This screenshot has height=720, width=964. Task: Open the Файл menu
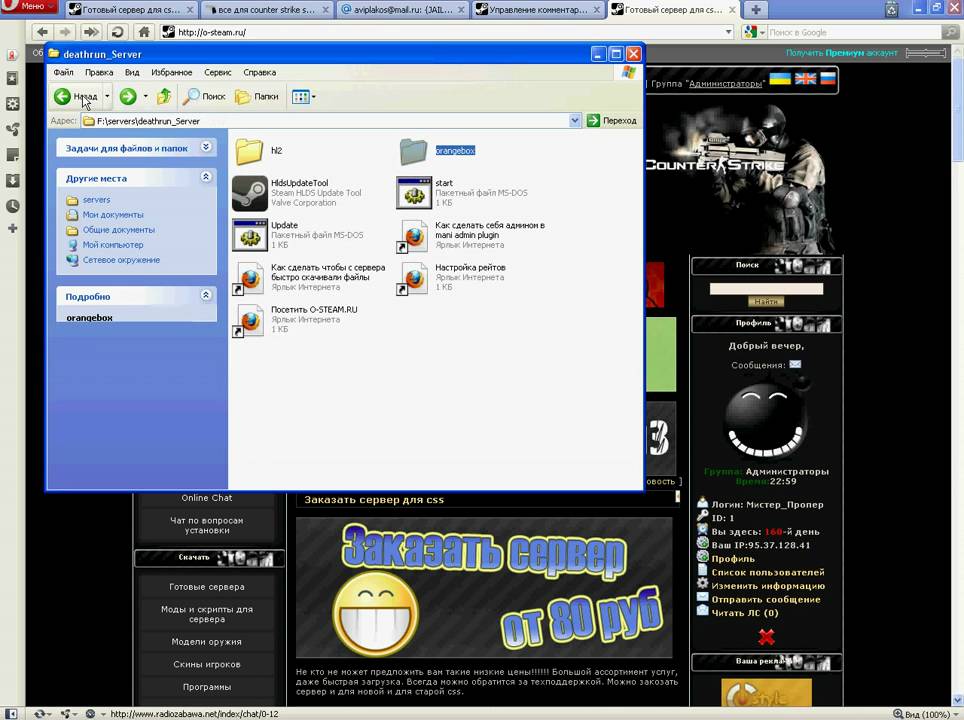click(x=63, y=73)
